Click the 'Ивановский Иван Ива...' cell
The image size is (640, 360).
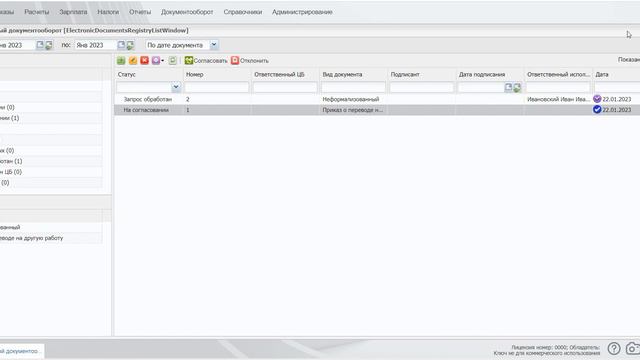coord(558,99)
